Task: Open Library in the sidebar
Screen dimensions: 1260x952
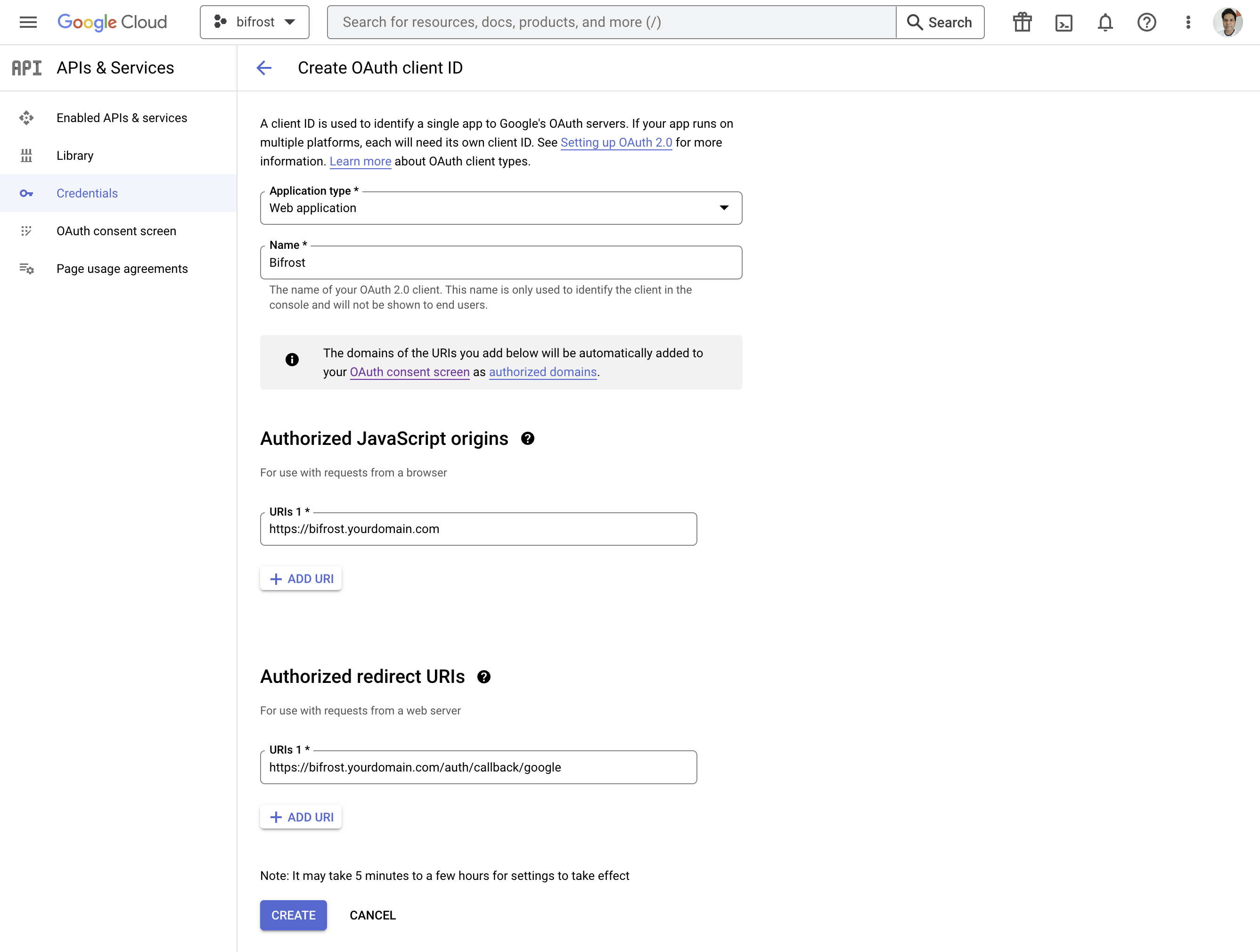Action: click(x=74, y=156)
